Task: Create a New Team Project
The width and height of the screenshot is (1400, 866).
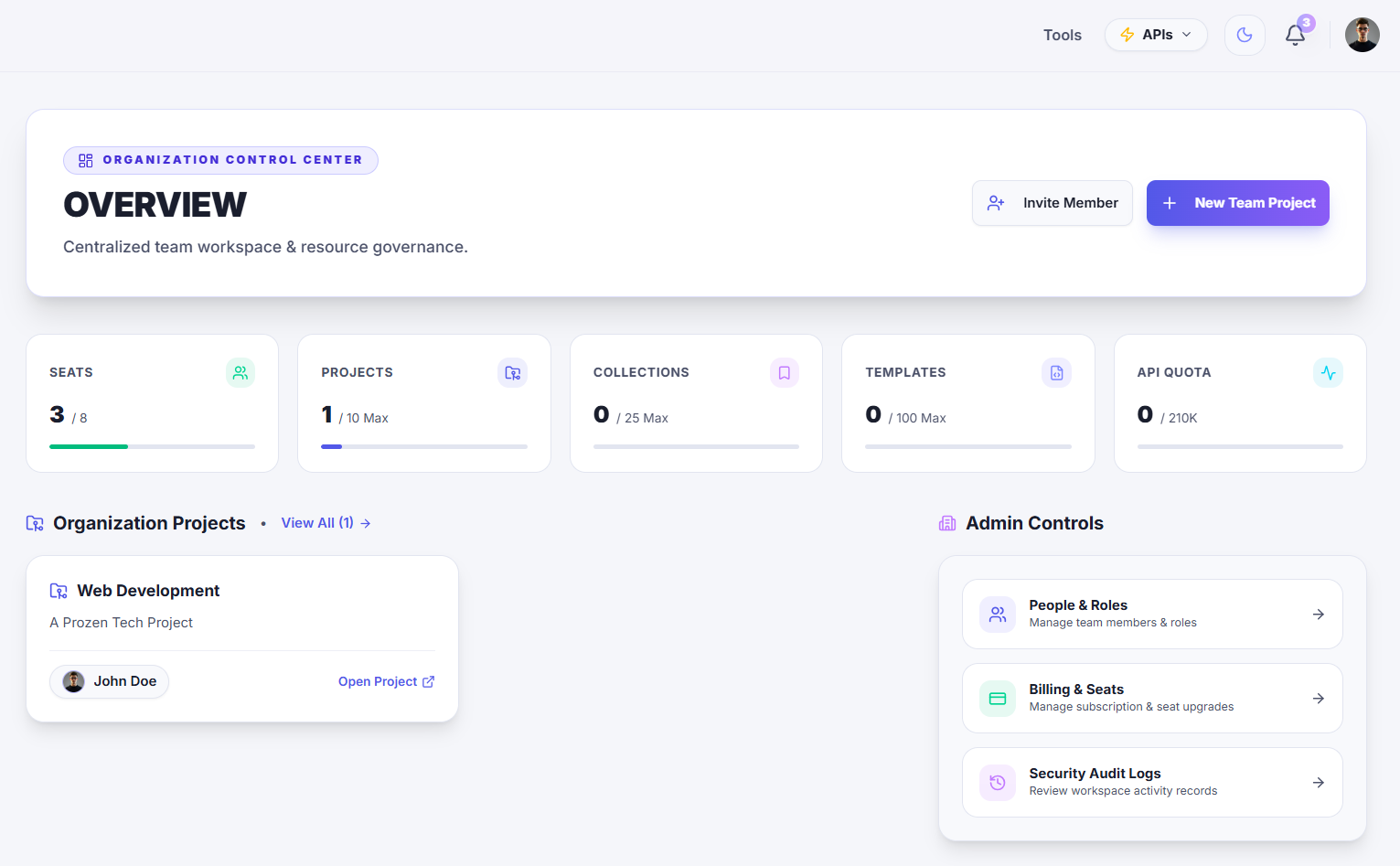Action: [x=1238, y=203]
